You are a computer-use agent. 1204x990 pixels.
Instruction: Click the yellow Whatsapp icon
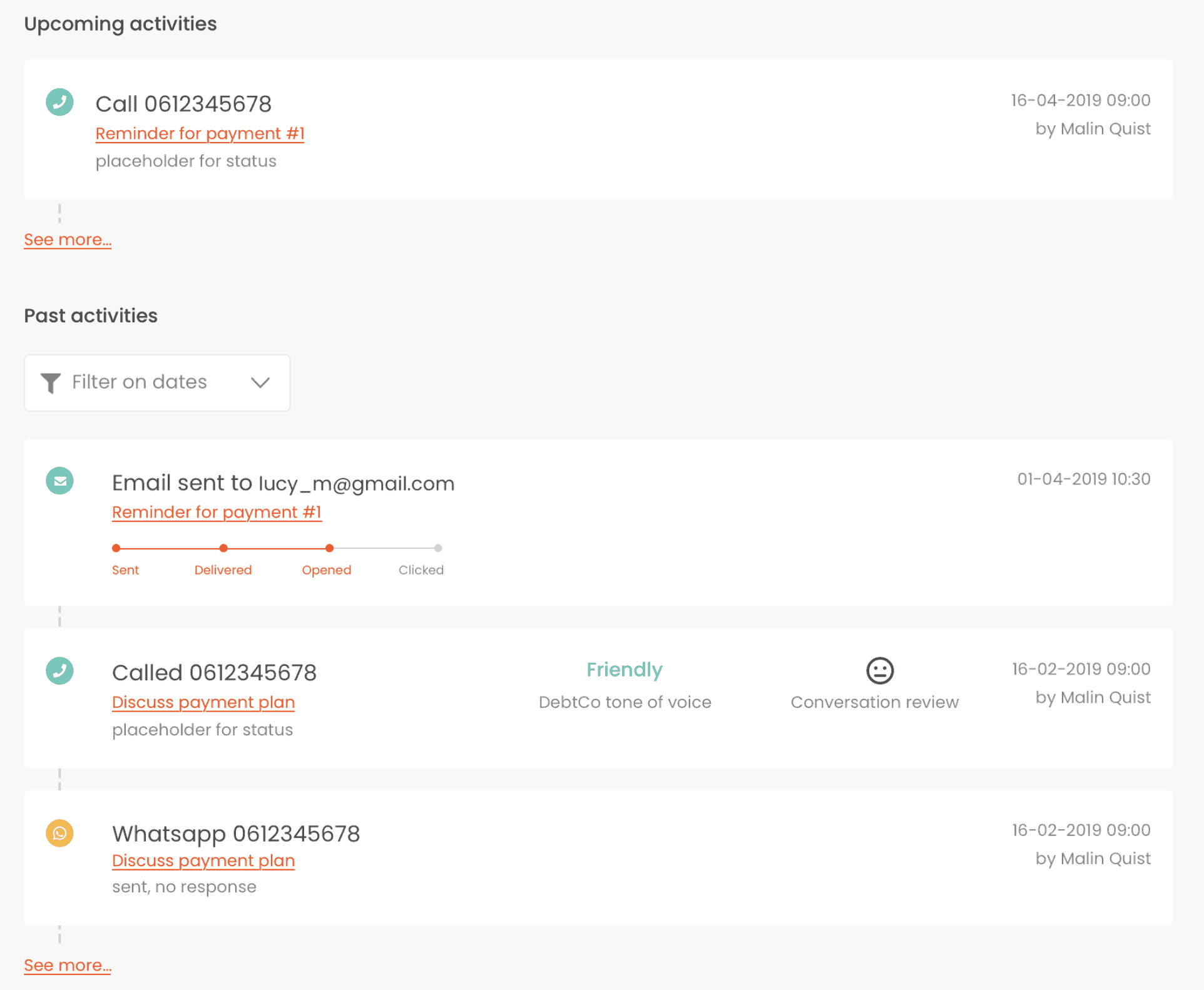coord(59,833)
